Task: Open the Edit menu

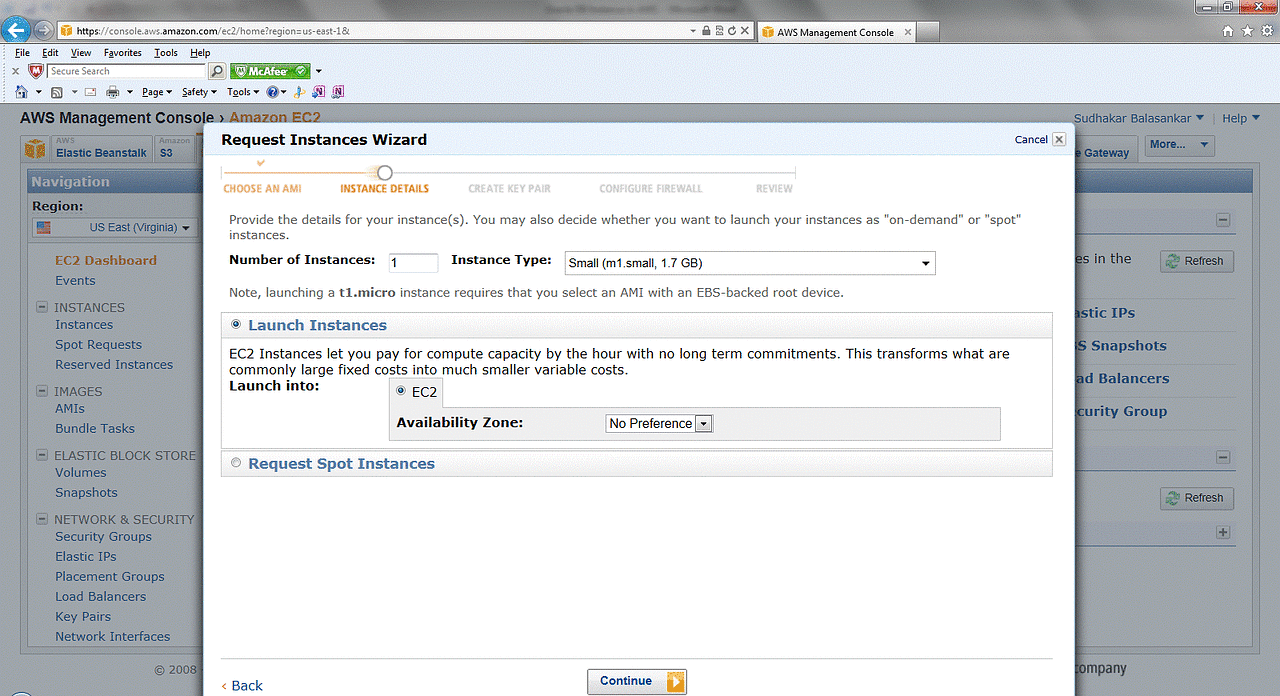Action: pyautogui.click(x=50, y=53)
